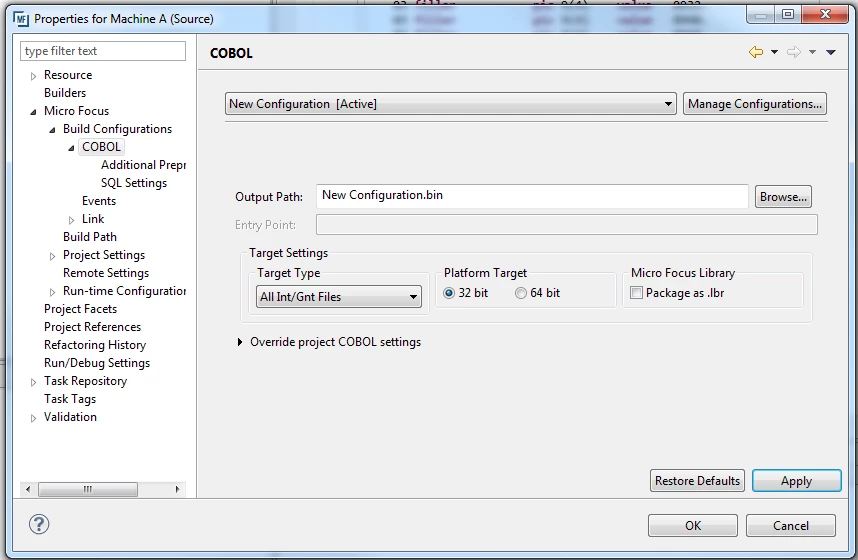Apply the COBOL settings
This screenshot has height=560, width=858.
click(x=796, y=481)
